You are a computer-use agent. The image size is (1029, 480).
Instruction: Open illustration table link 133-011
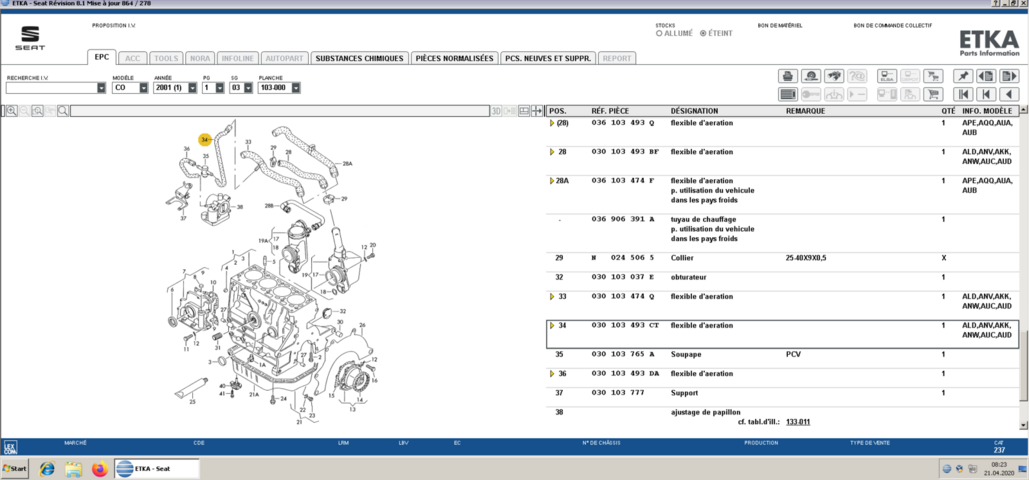click(x=798, y=422)
